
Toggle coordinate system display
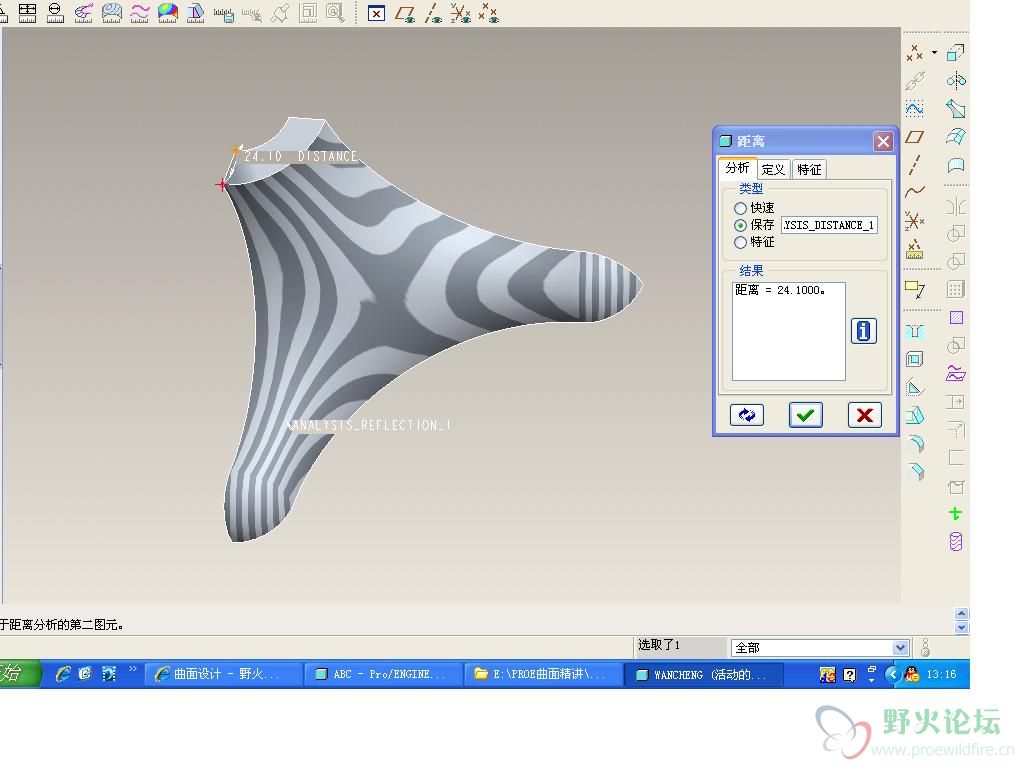(460, 13)
